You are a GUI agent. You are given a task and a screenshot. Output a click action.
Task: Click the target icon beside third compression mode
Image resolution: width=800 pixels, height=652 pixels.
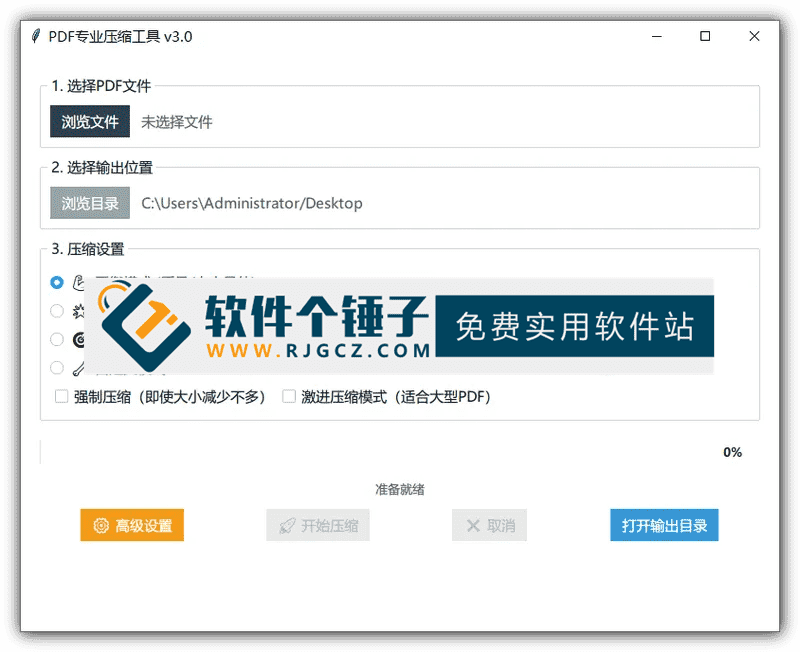78,339
